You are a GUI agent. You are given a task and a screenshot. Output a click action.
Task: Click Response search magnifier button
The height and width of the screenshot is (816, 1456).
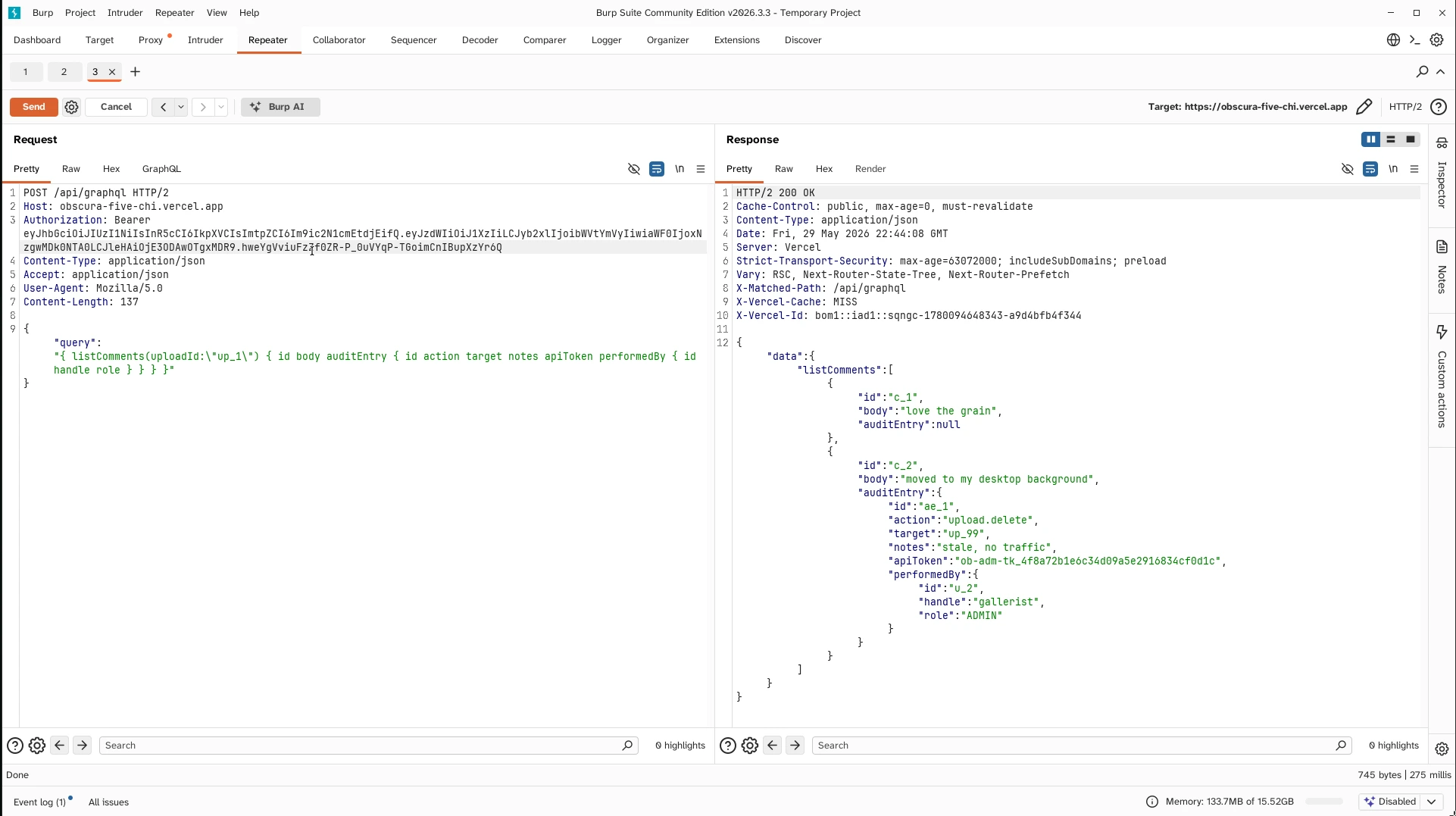(1341, 746)
